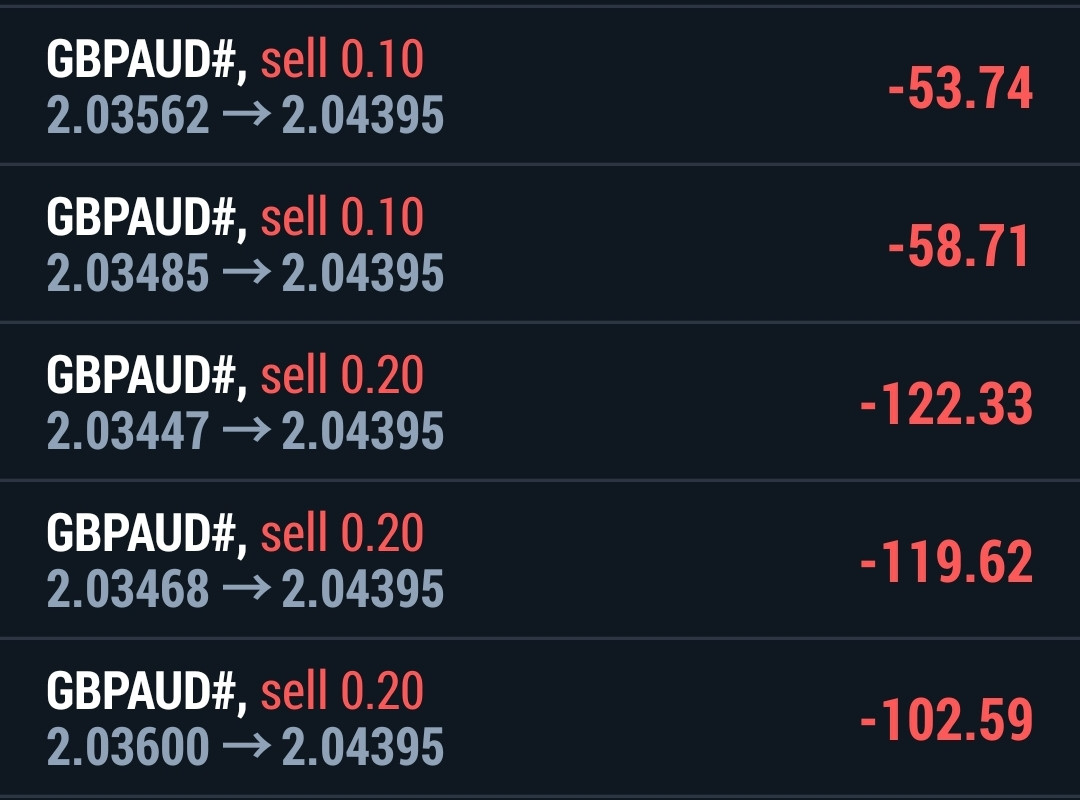
Task: Tap the -102.59 loss value
Action: [946, 720]
